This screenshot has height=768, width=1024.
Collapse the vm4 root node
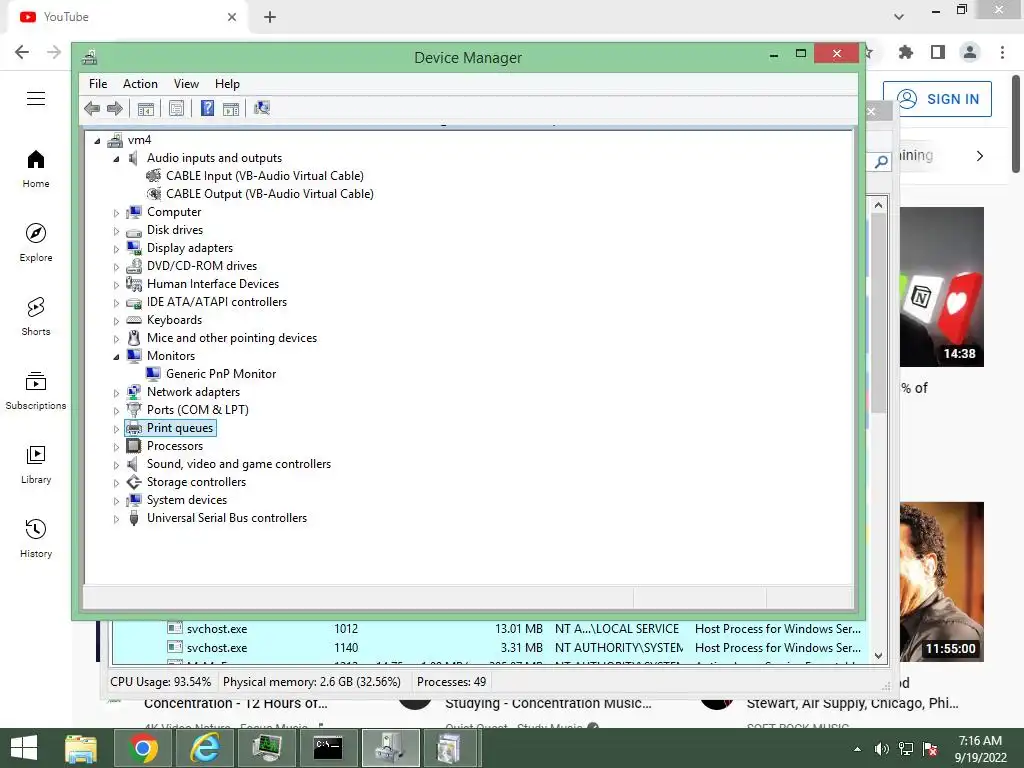coord(97,140)
